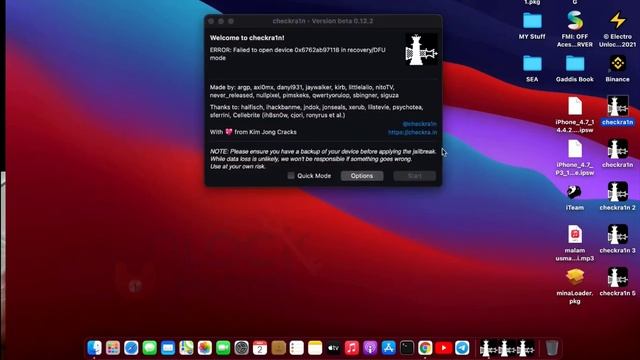Screen dimensions: 640x360
Task: Open the SEA folder on desktop
Action: (532, 69)
